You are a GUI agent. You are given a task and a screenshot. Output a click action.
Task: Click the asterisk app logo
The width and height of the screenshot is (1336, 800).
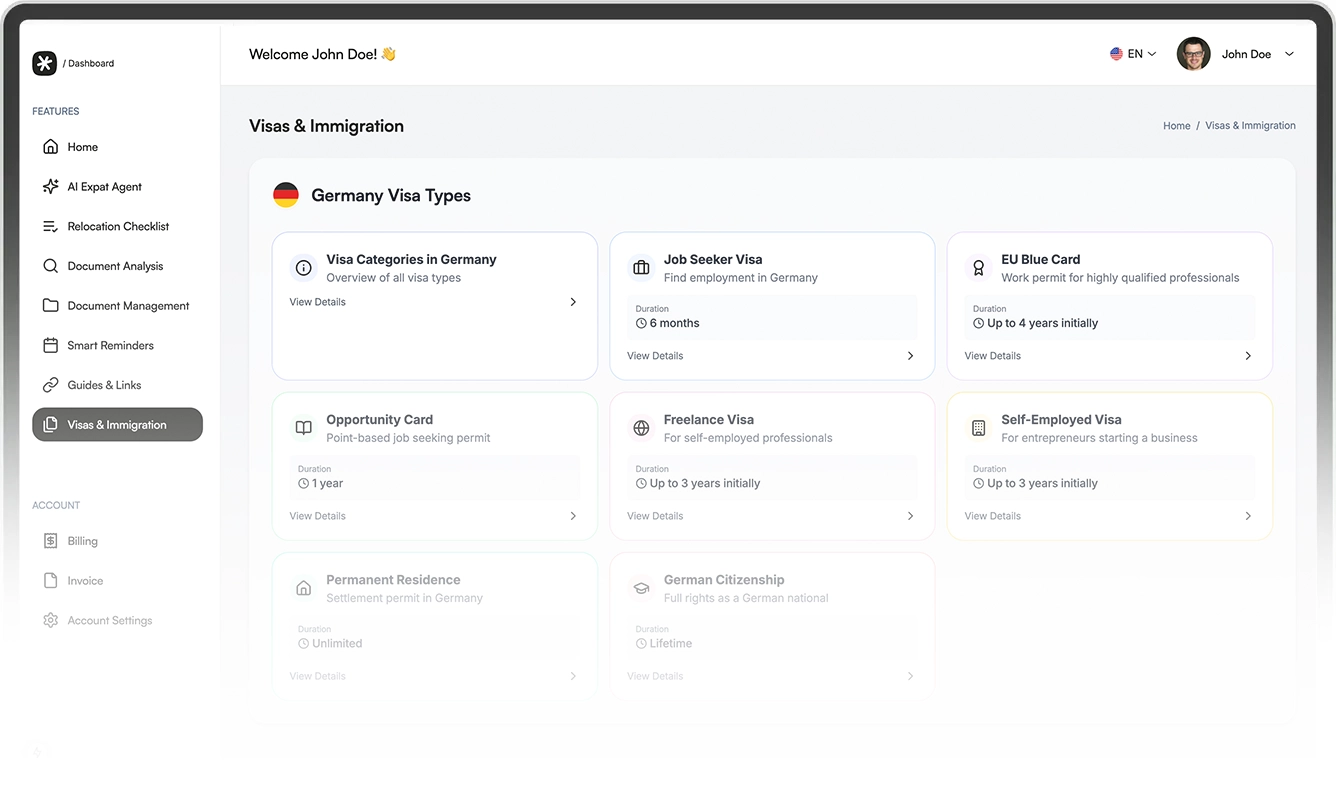44,63
